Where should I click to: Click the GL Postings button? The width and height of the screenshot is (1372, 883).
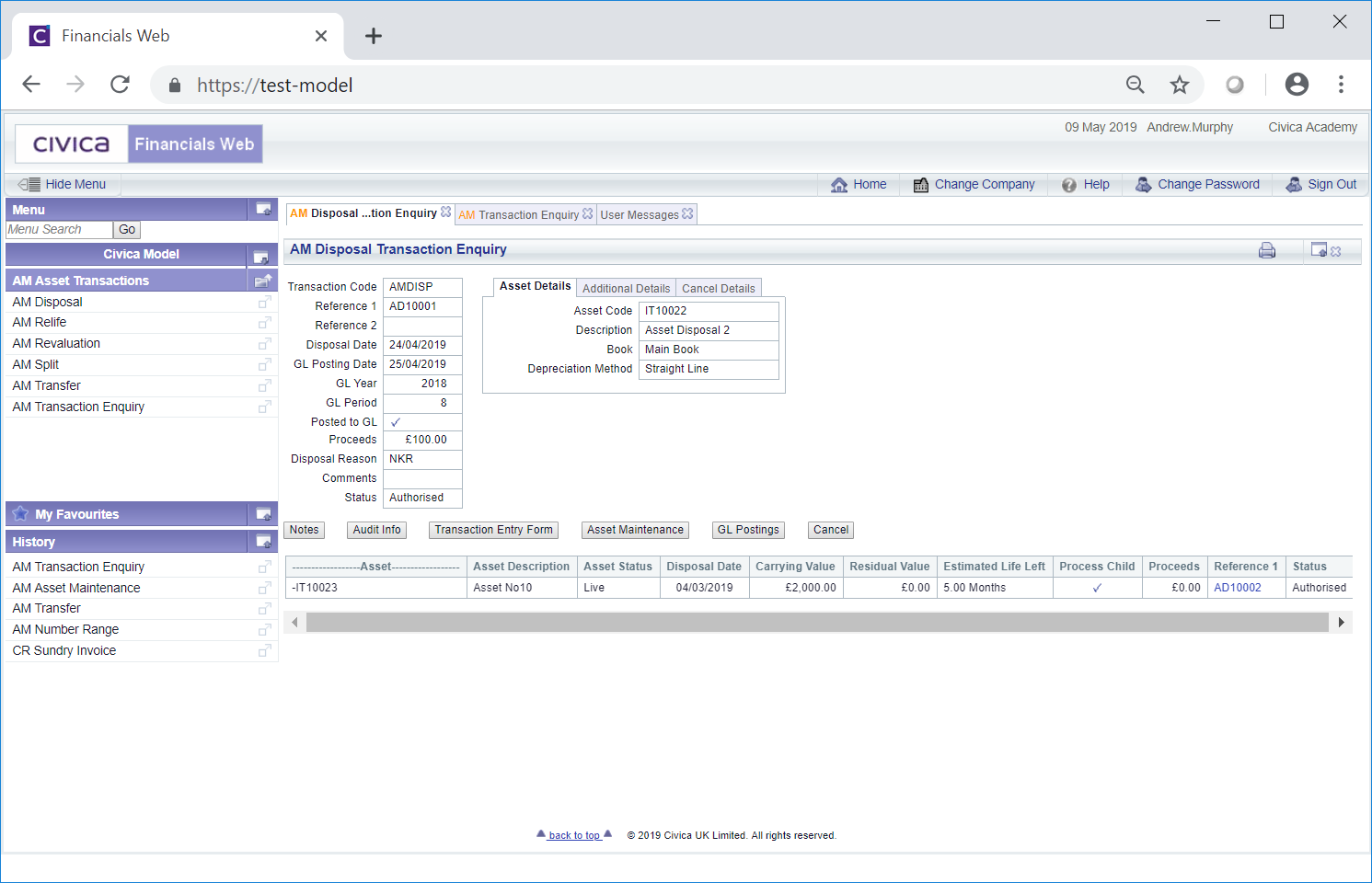(x=748, y=530)
